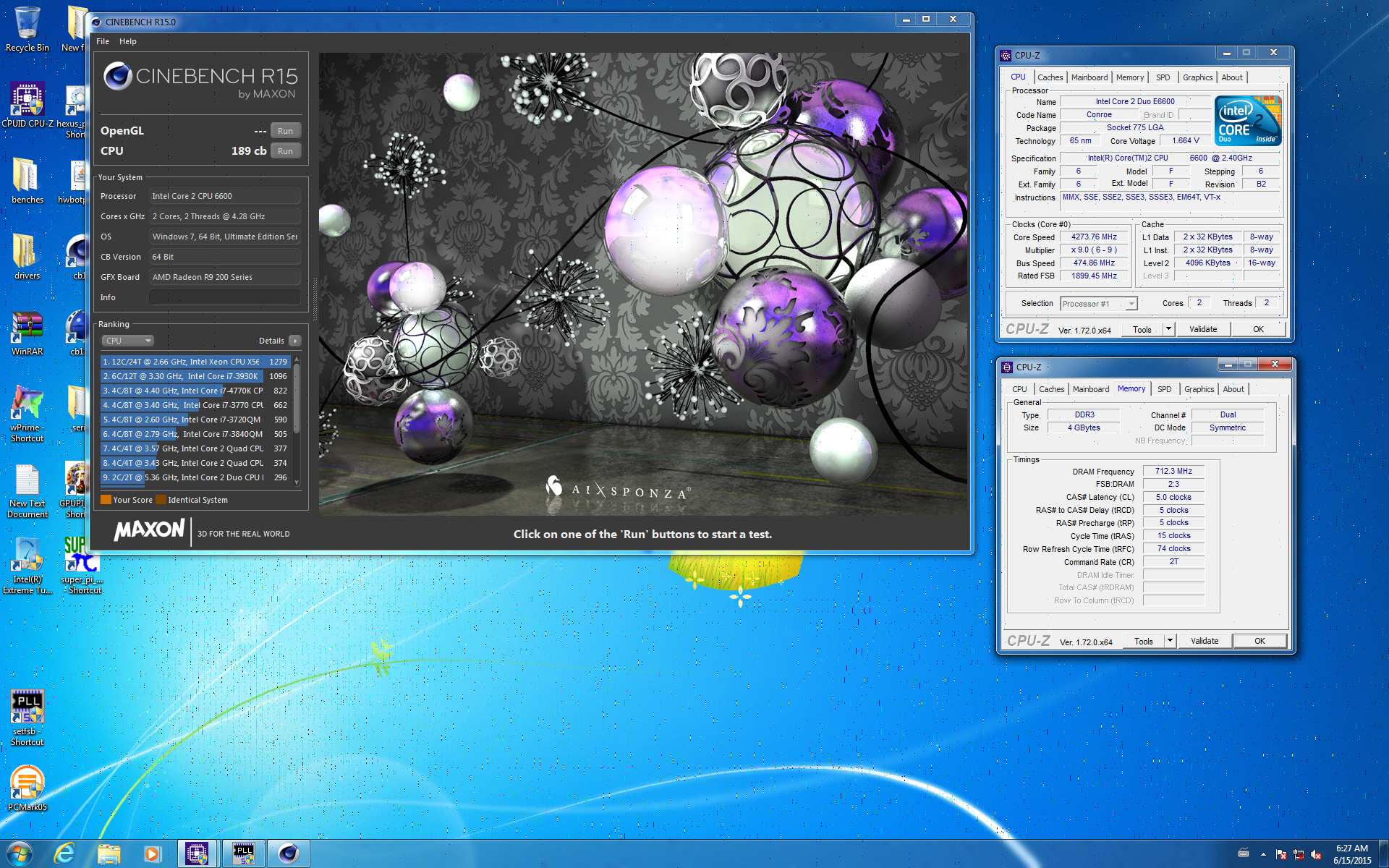The width and height of the screenshot is (1389, 868).
Task: Click OK in the upper CPU-Z window
Action: [x=1258, y=329]
